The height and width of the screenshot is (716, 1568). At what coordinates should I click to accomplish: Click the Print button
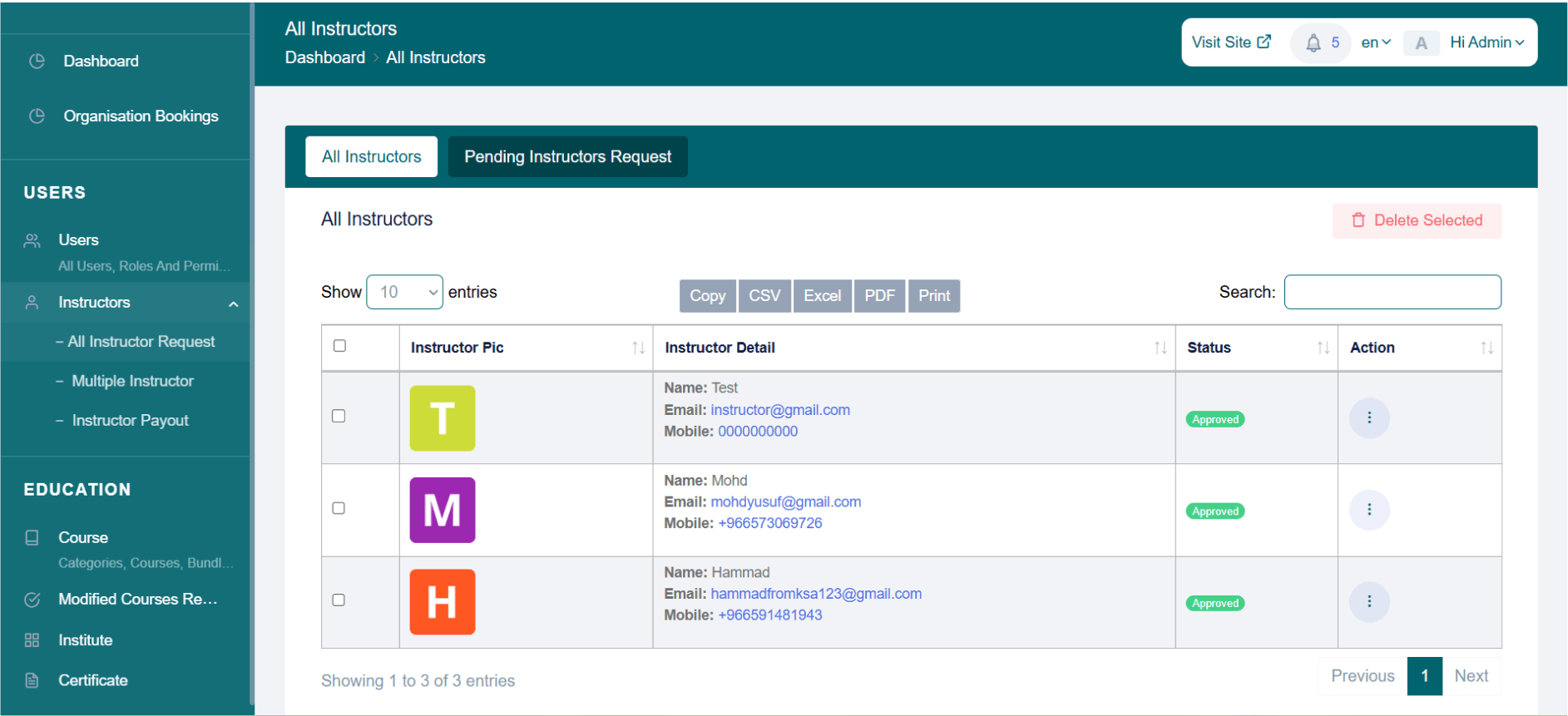click(x=934, y=296)
